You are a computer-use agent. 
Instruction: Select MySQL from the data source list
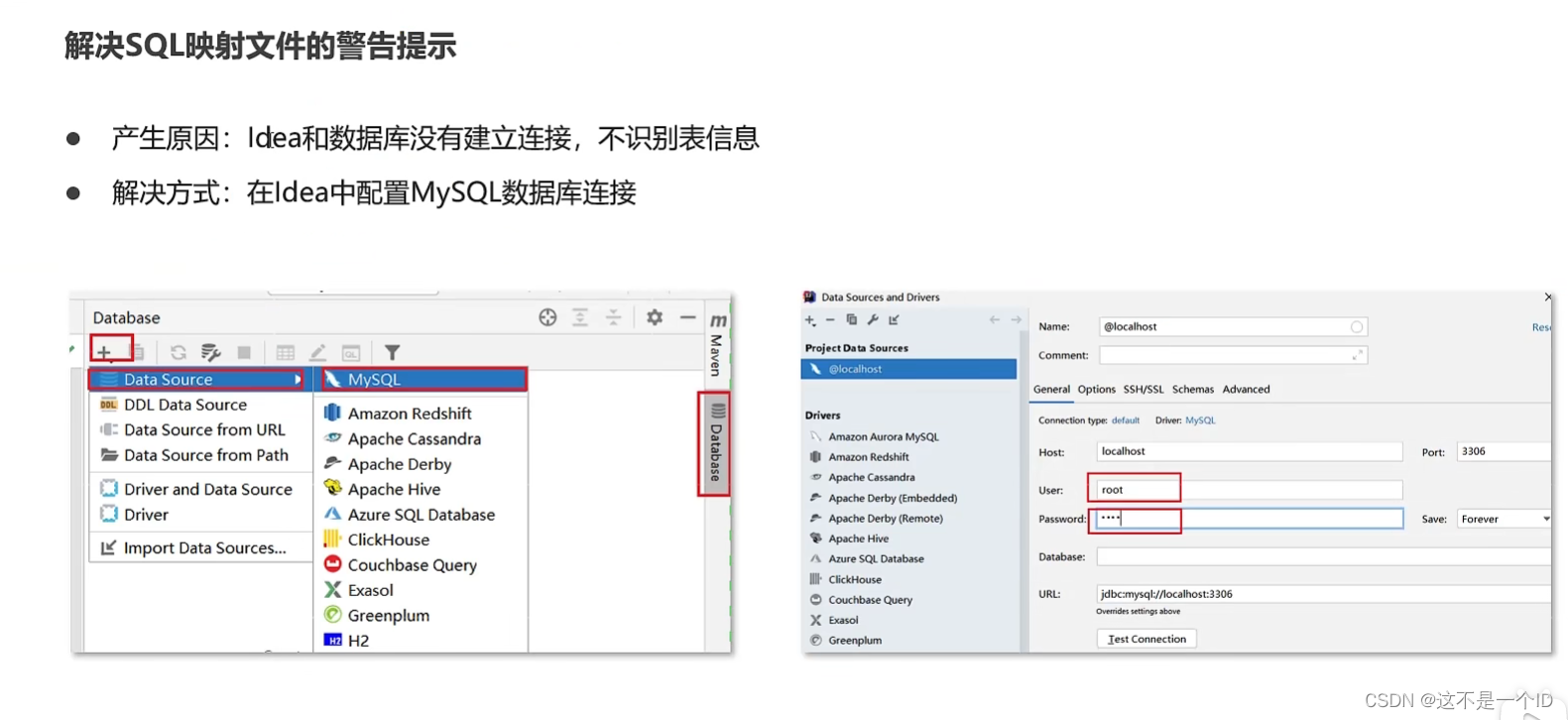[423, 379]
